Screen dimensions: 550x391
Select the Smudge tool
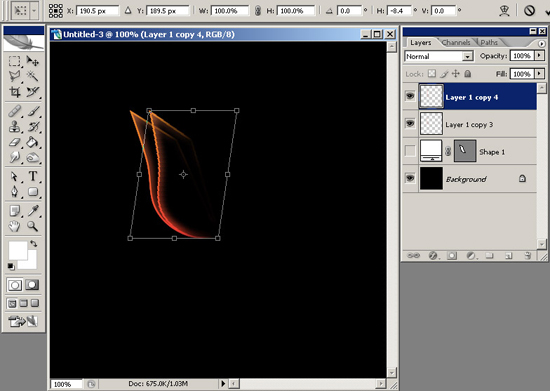coord(14,157)
